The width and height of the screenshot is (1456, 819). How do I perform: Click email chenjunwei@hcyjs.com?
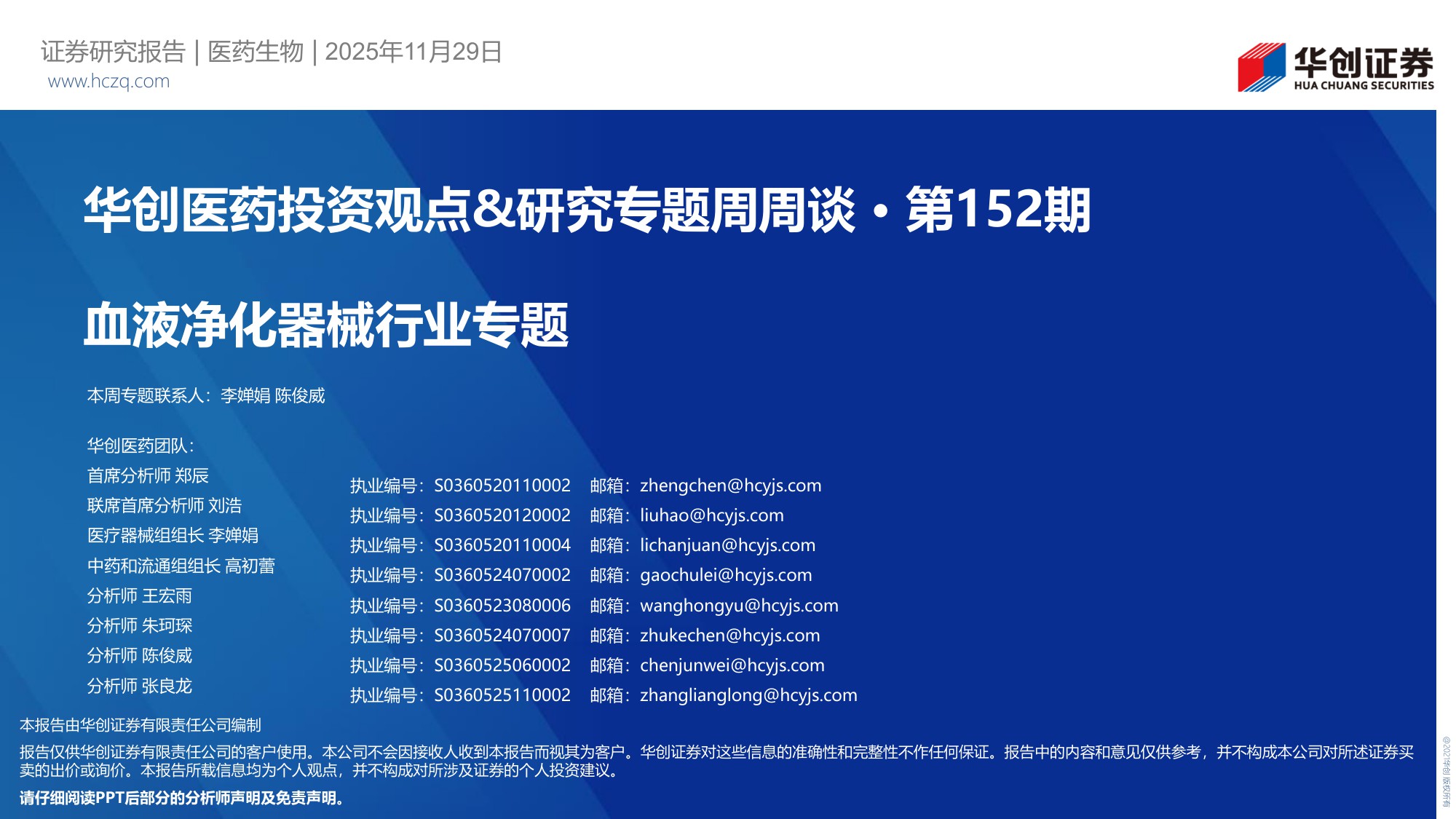pos(732,665)
